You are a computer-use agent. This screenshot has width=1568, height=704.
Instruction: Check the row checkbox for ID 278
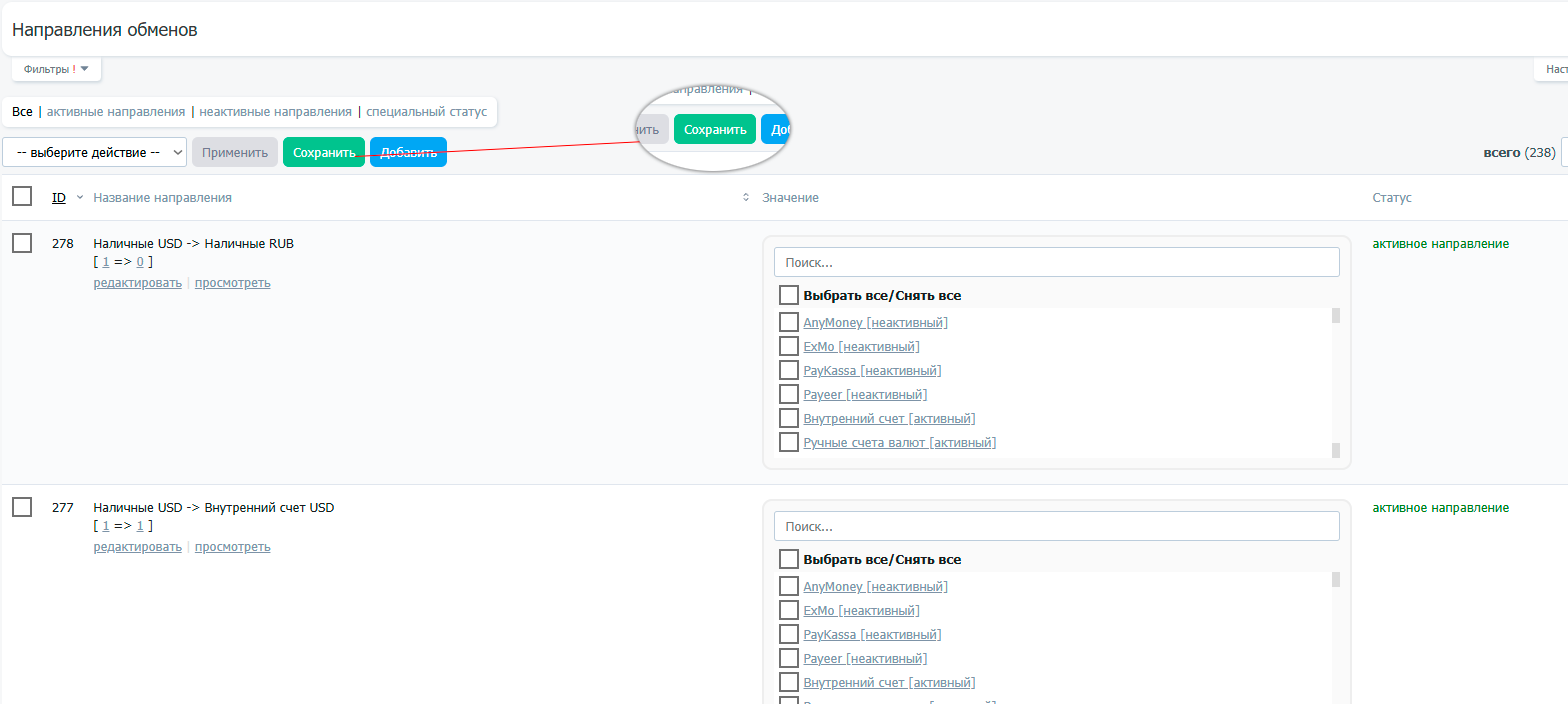point(22,243)
